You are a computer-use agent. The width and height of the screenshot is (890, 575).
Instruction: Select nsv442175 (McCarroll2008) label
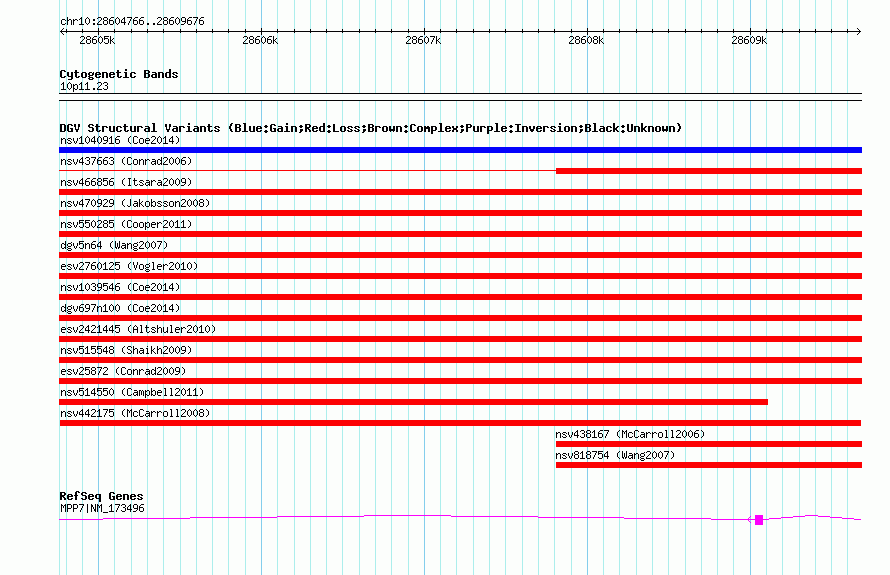point(135,413)
